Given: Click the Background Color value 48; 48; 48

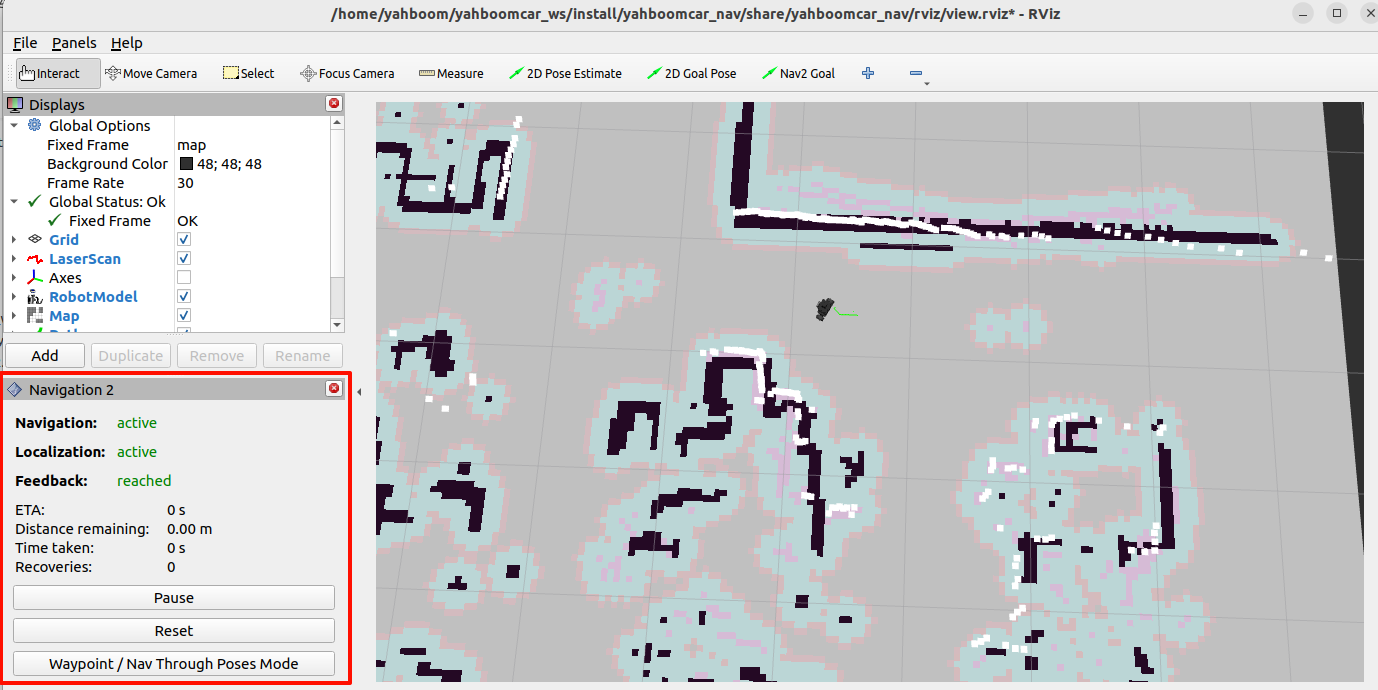Looking at the screenshot, I should click(x=229, y=163).
